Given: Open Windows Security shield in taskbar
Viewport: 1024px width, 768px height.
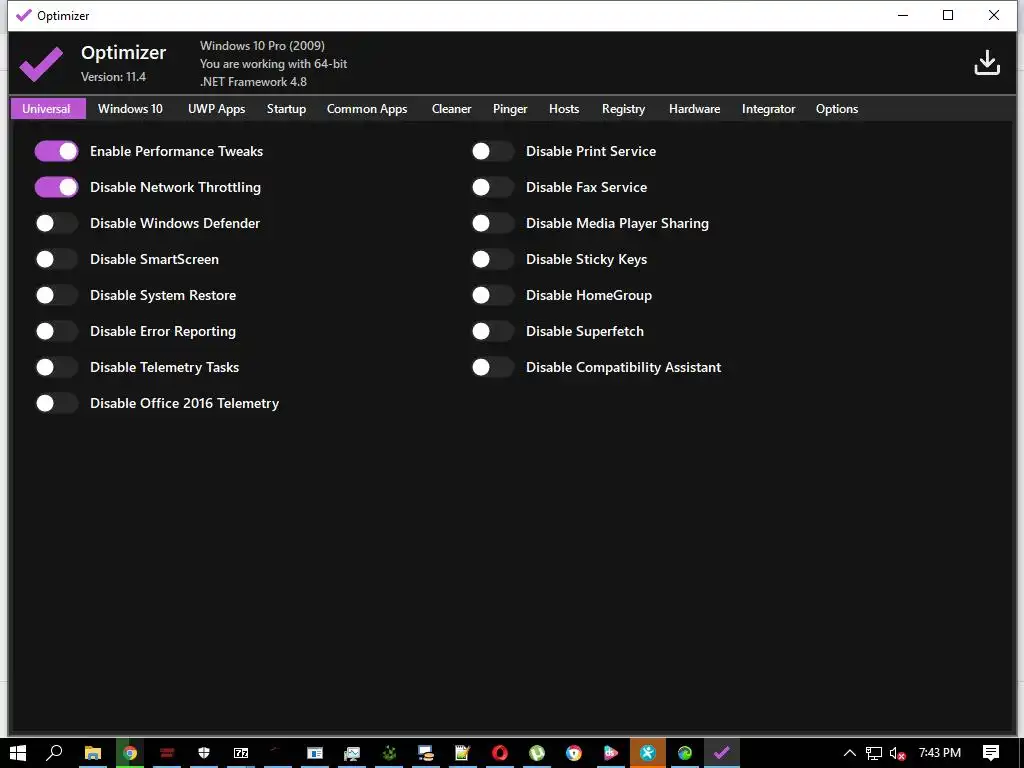Looking at the screenshot, I should coord(204,753).
